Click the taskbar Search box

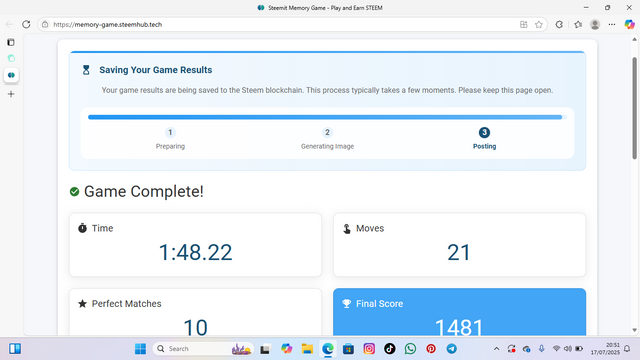tap(203, 349)
